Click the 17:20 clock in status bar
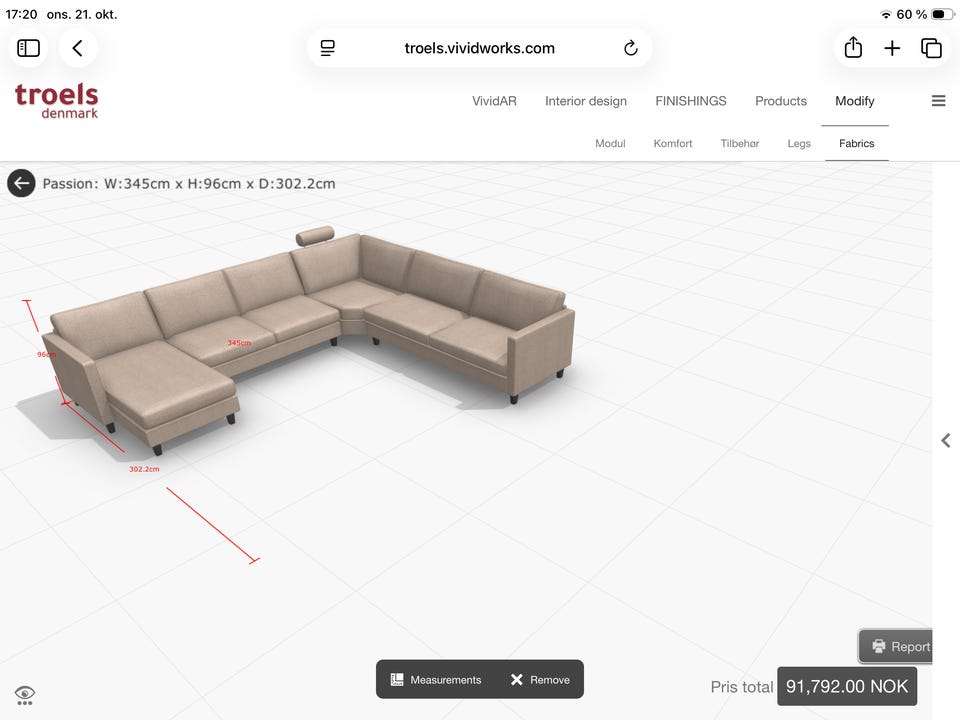This screenshot has width=960, height=720. tap(21, 14)
